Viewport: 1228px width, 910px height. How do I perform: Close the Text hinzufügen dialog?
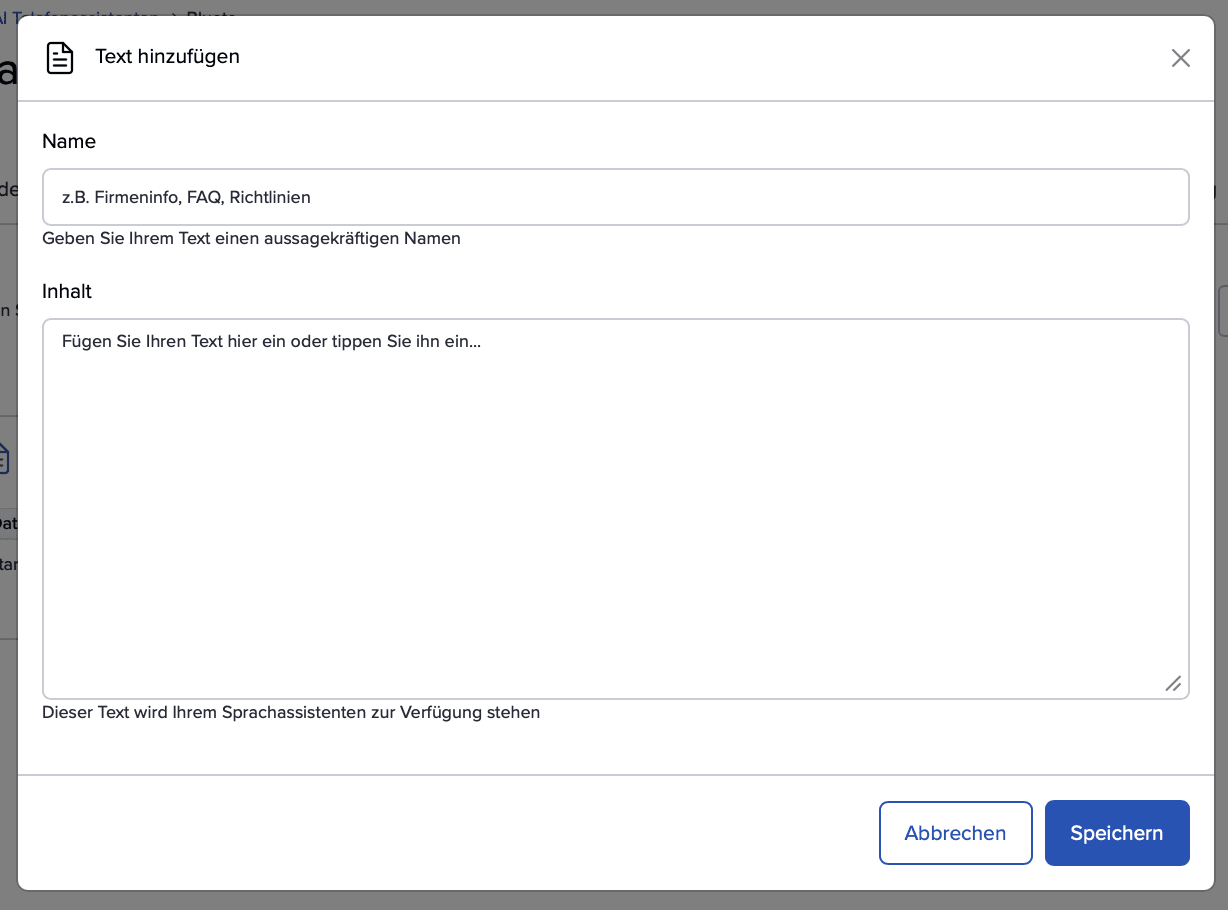(x=1181, y=58)
